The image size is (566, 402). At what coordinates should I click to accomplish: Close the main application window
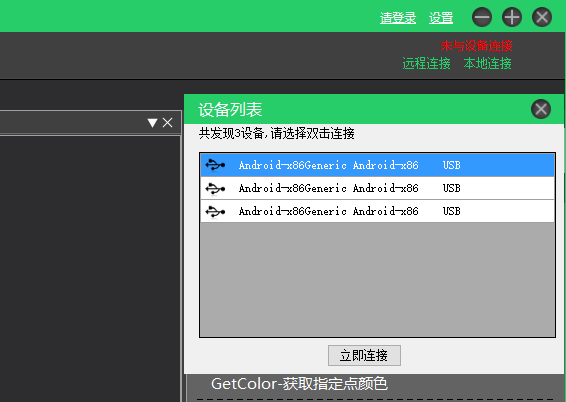(542, 17)
